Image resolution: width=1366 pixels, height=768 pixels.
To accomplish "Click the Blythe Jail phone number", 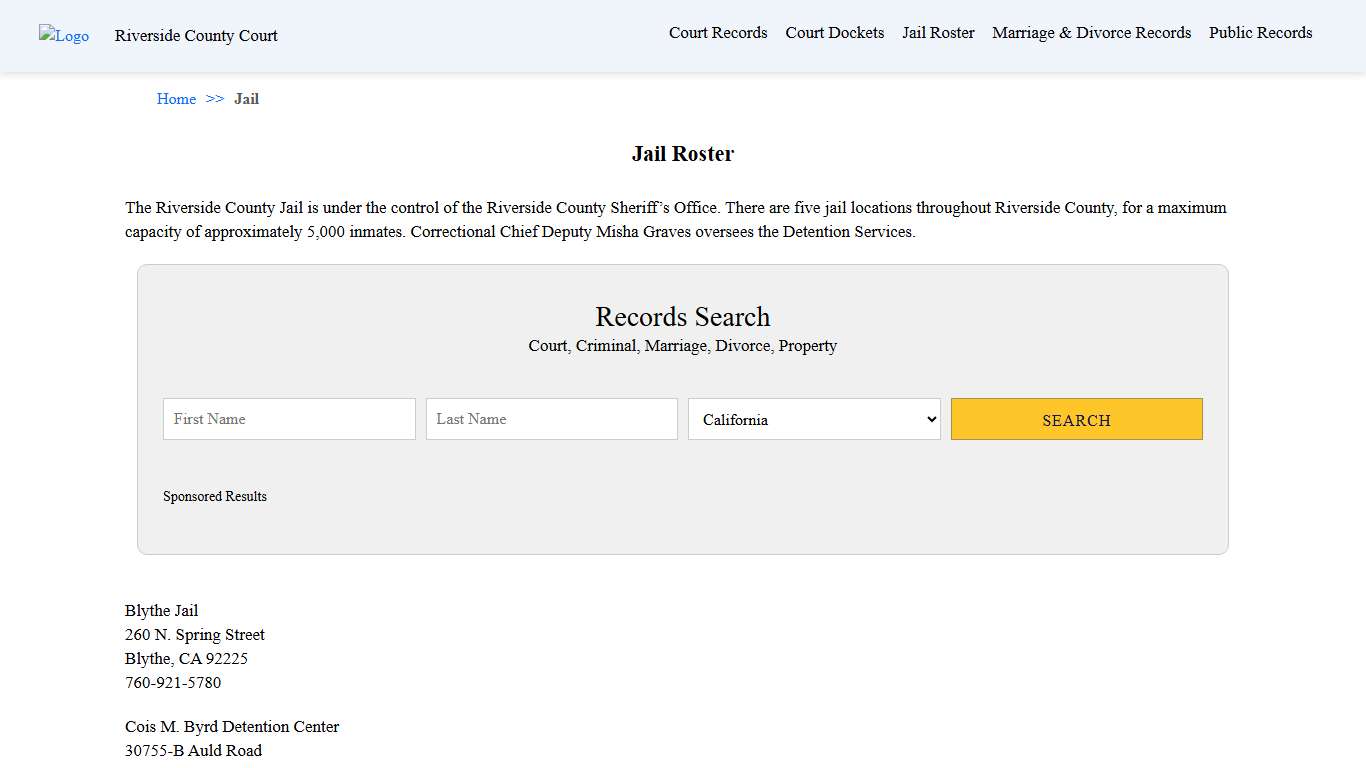I will (172, 682).
